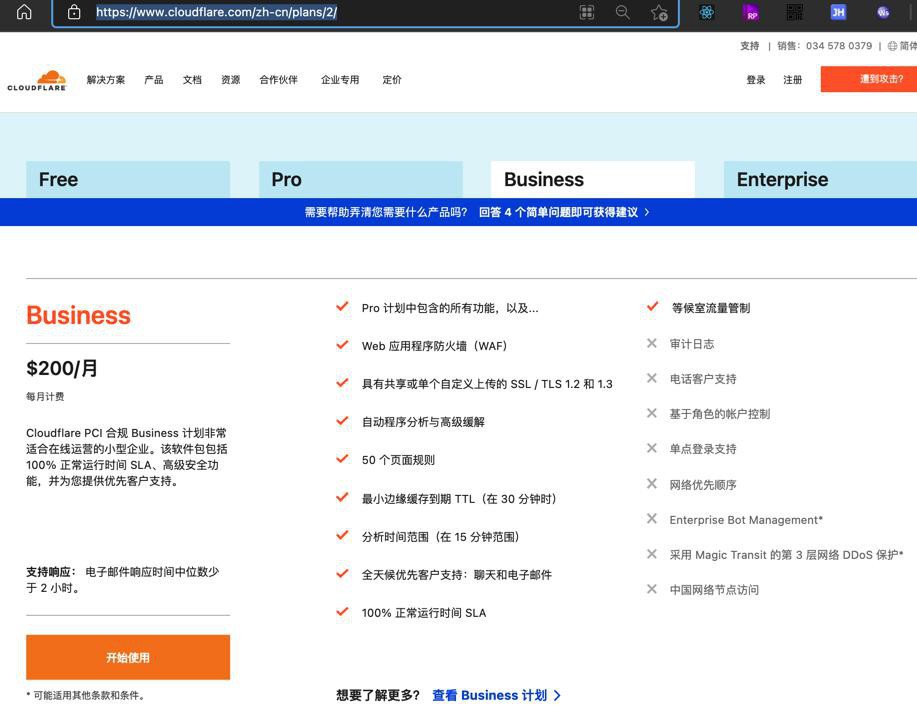Click 支持 link at top

(749, 46)
